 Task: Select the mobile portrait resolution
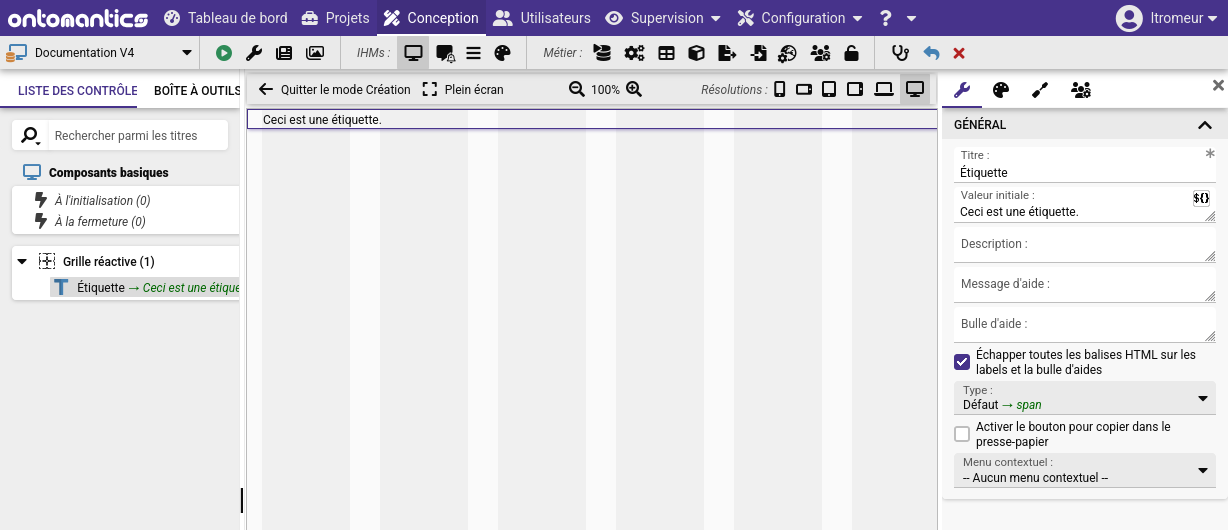coord(780,89)
